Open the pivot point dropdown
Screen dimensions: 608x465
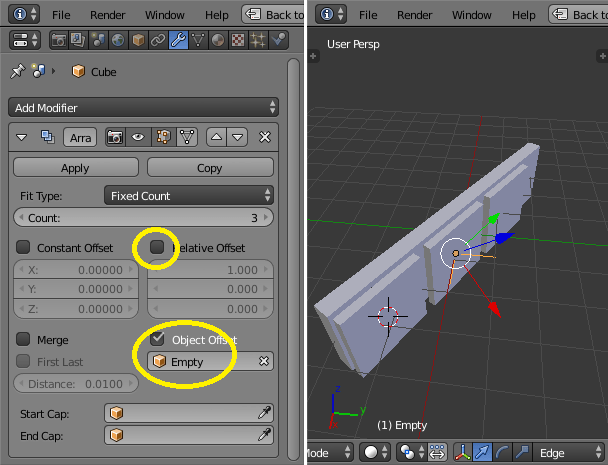pos(411,452)
